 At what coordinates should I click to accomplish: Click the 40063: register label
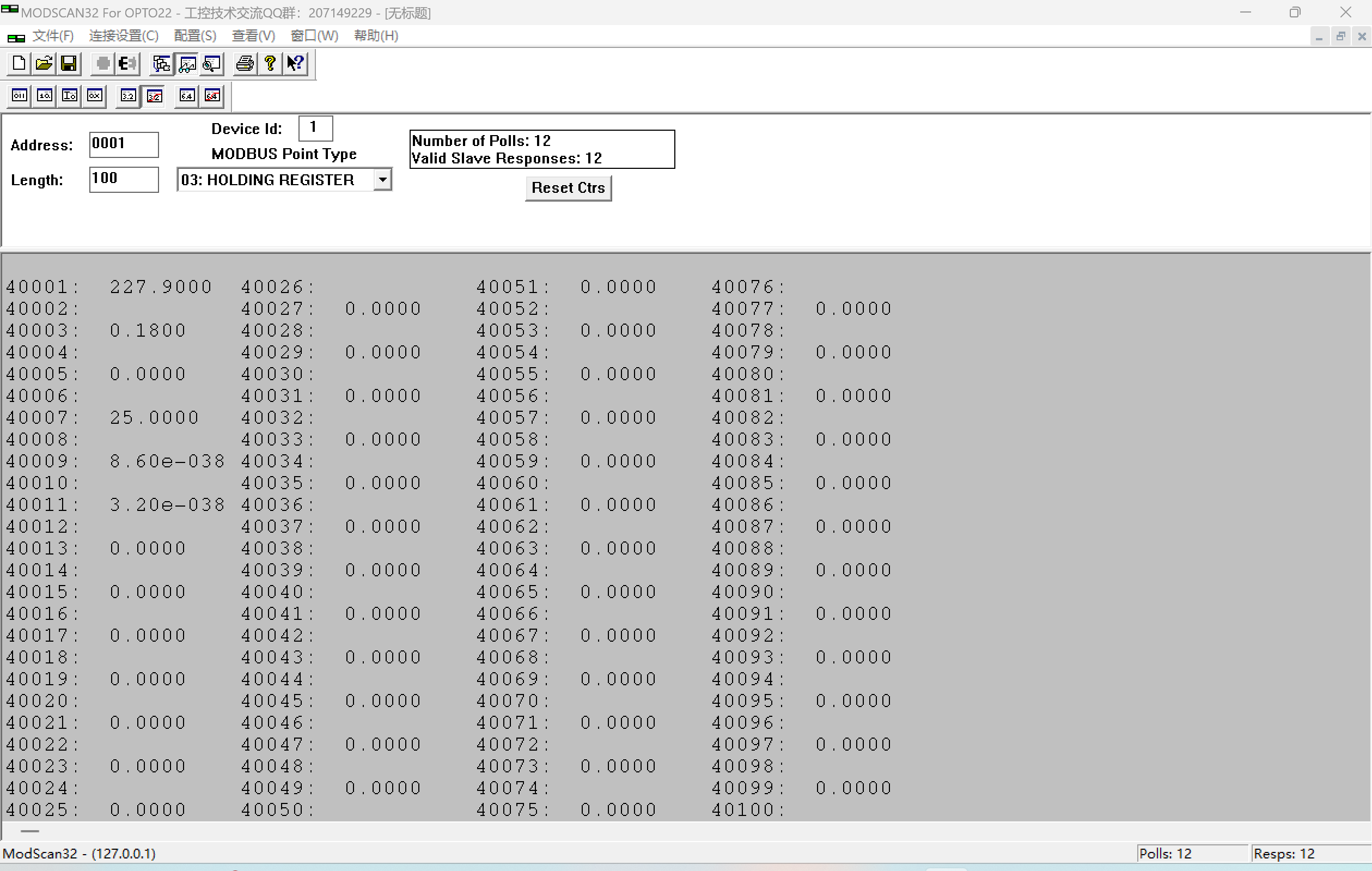point(513,549)
